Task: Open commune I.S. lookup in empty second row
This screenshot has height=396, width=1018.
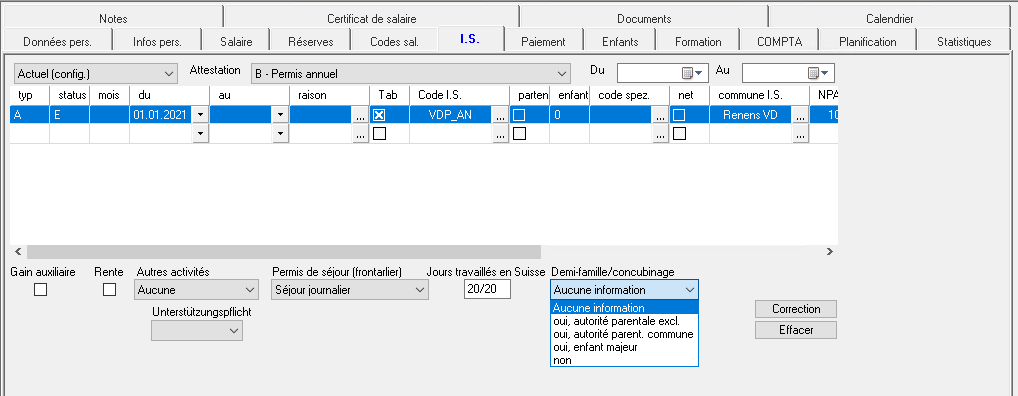Action: click(x=800, y=134)
